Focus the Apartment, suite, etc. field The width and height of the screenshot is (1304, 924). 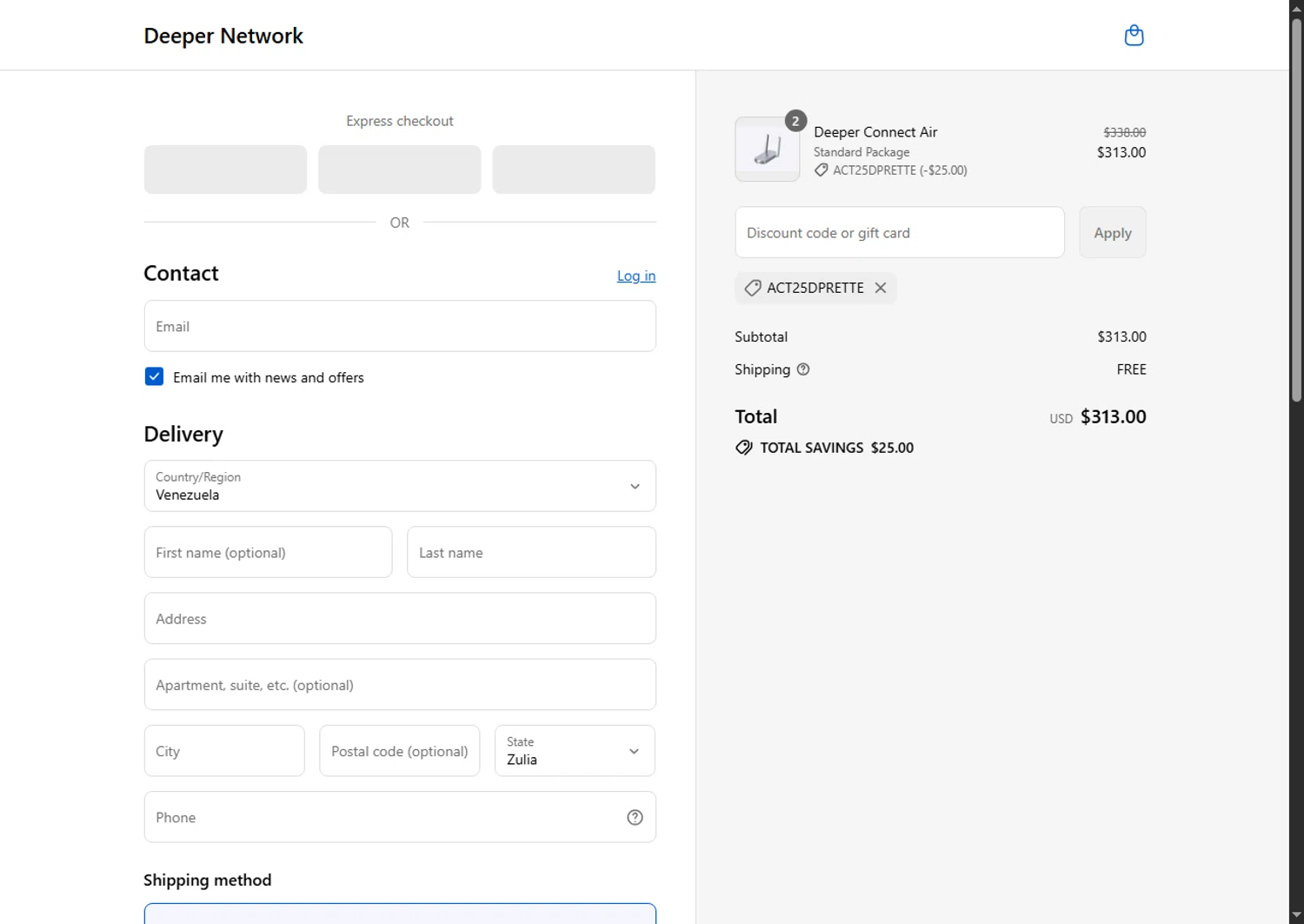pyautogui.click(x=400, y=684)
